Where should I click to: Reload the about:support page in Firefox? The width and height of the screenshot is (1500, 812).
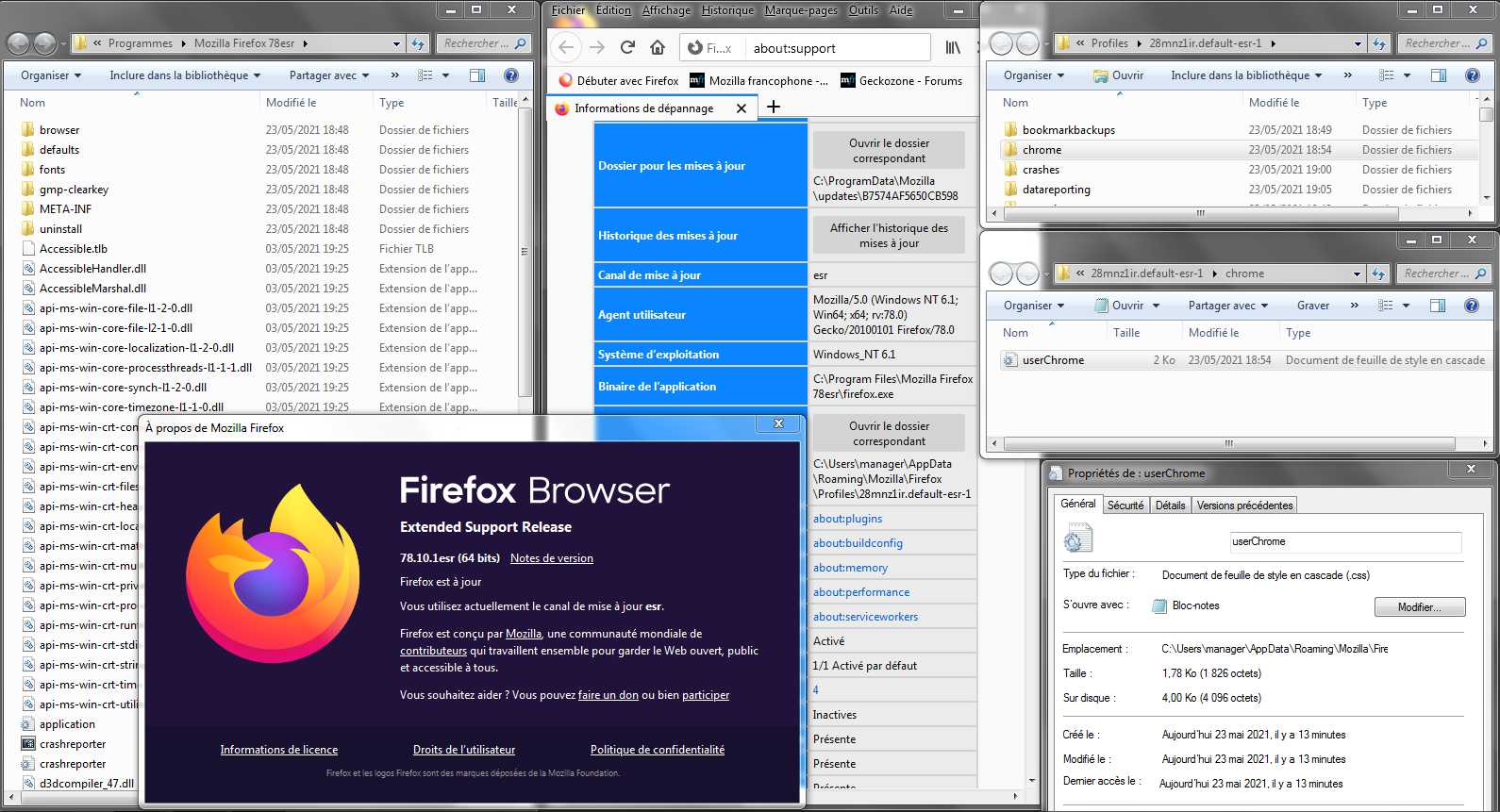(627, 47)
